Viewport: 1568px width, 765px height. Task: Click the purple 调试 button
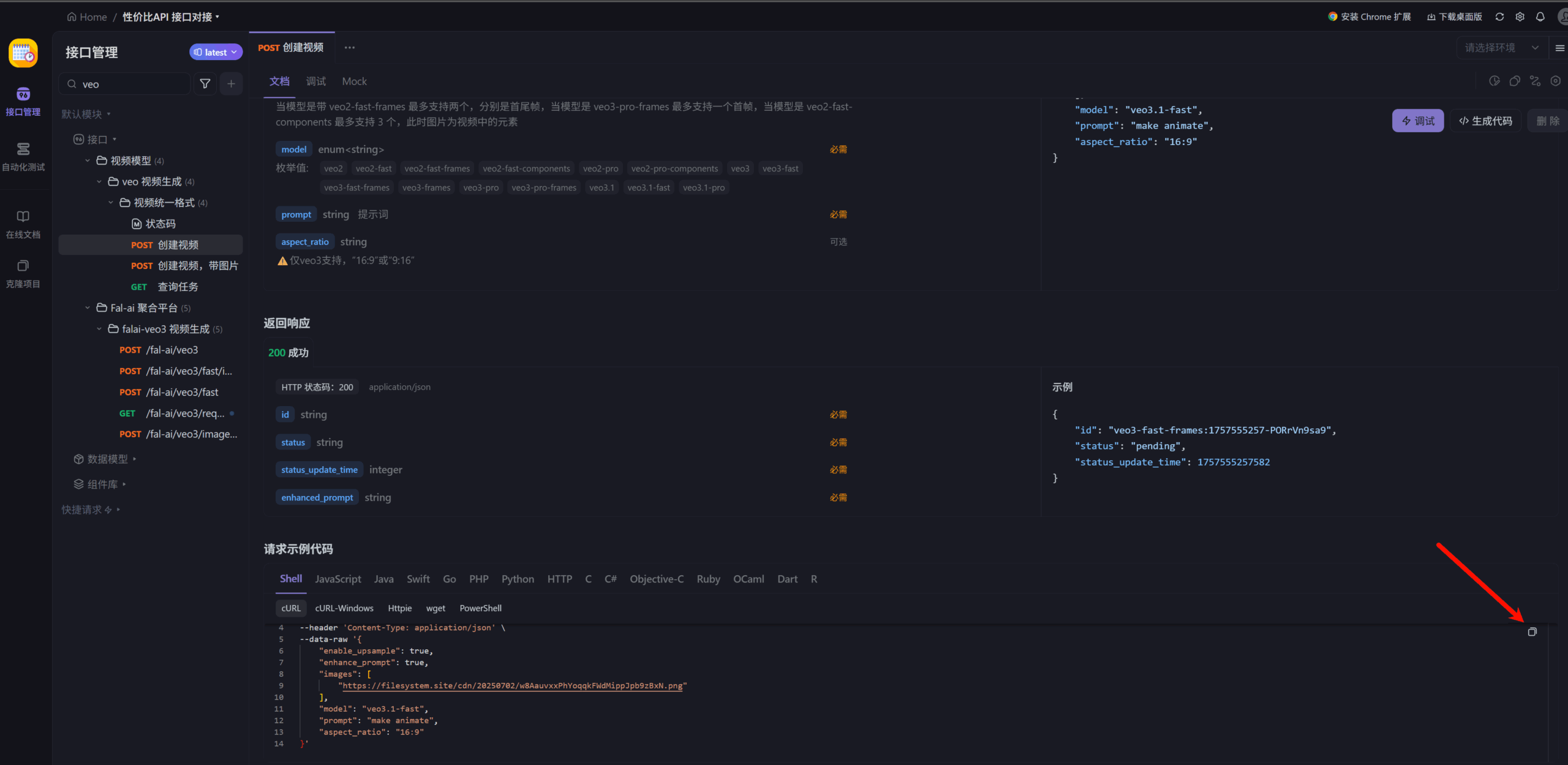[1418, 121]
